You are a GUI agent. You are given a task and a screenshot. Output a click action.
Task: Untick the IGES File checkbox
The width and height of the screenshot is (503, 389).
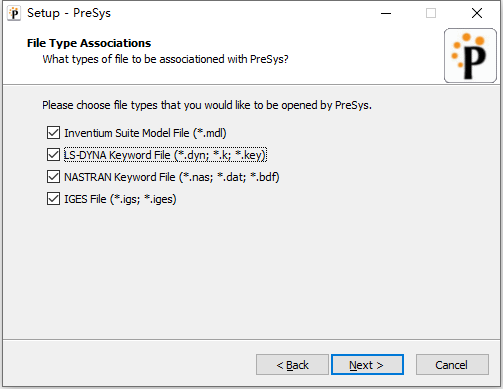coord(53,199)
